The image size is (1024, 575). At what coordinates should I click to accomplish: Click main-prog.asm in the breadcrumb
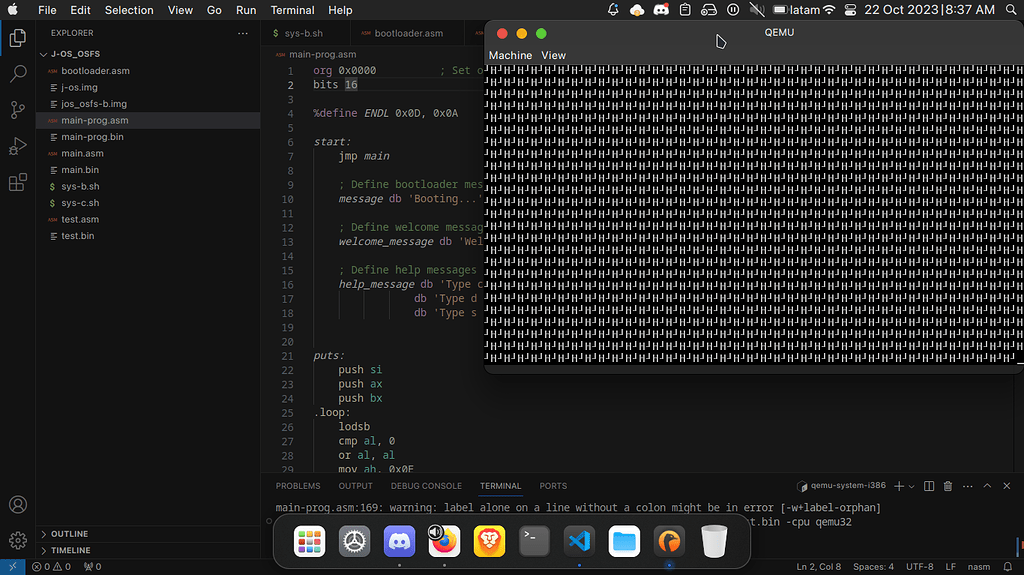[x=322, y=54]
